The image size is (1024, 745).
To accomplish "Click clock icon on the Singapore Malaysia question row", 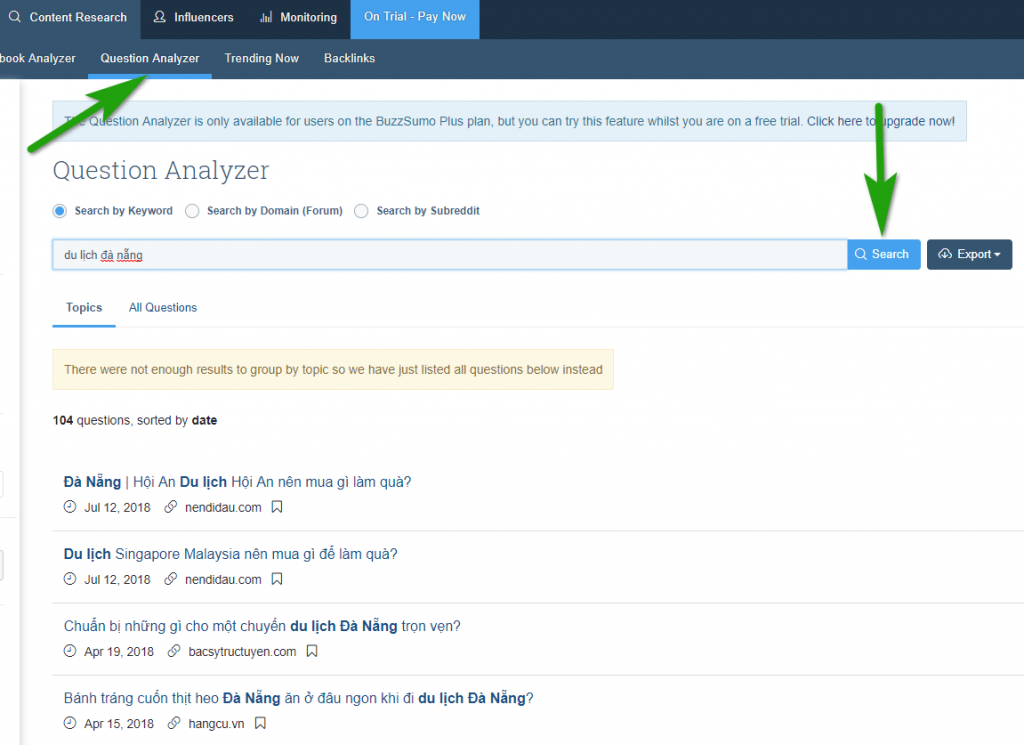I will [x=70, y=579].
